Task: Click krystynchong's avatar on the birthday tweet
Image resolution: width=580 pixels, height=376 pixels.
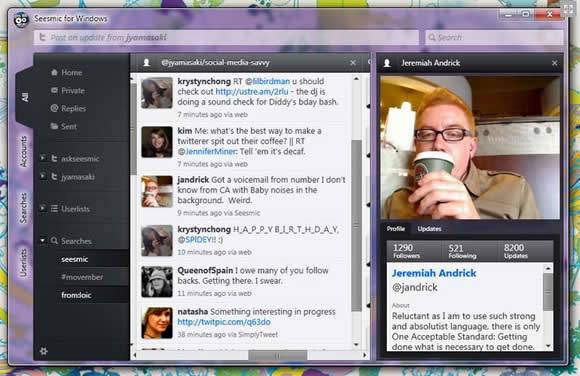Action: click(x=157, y=241)
